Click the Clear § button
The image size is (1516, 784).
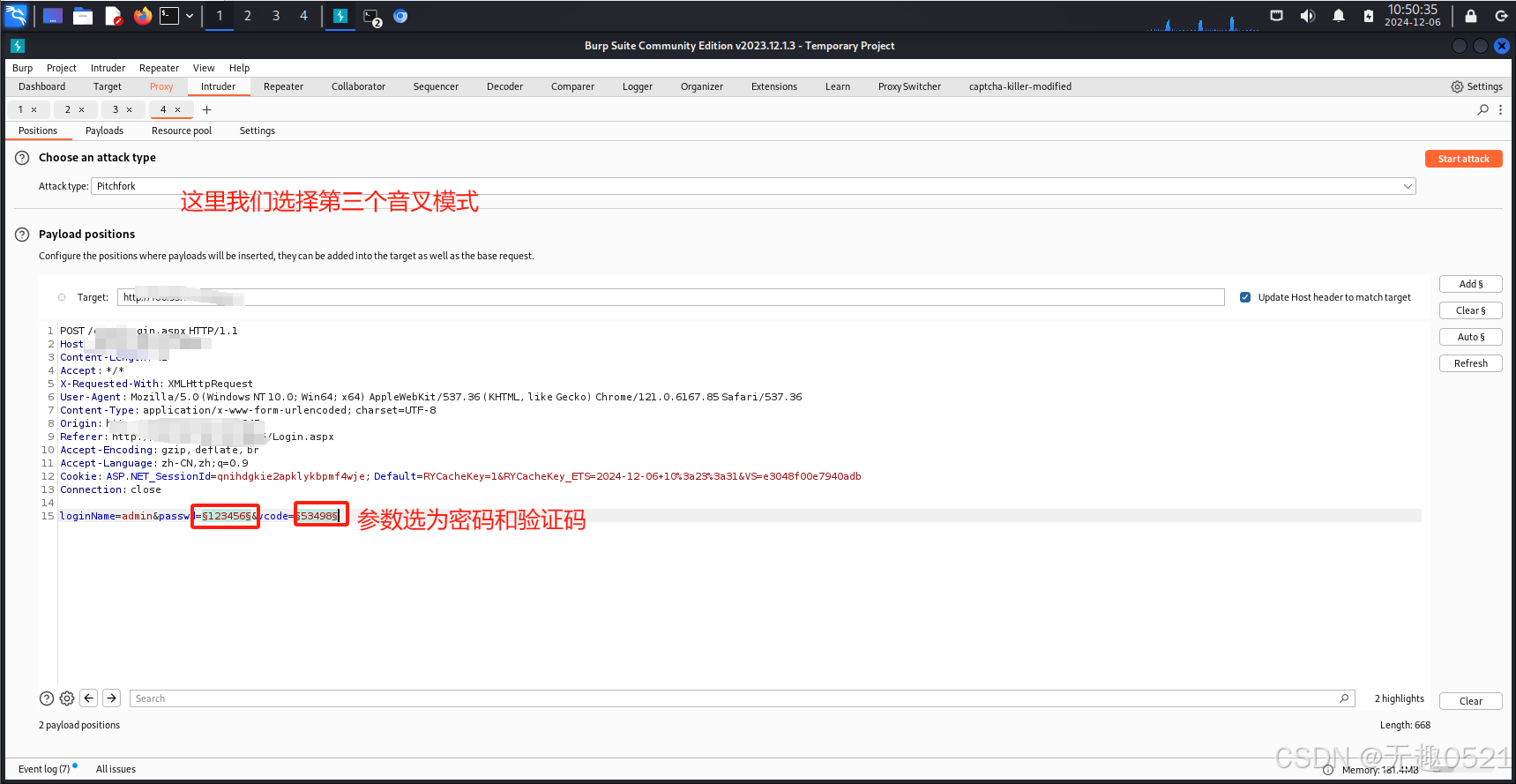pos(1470,310)
